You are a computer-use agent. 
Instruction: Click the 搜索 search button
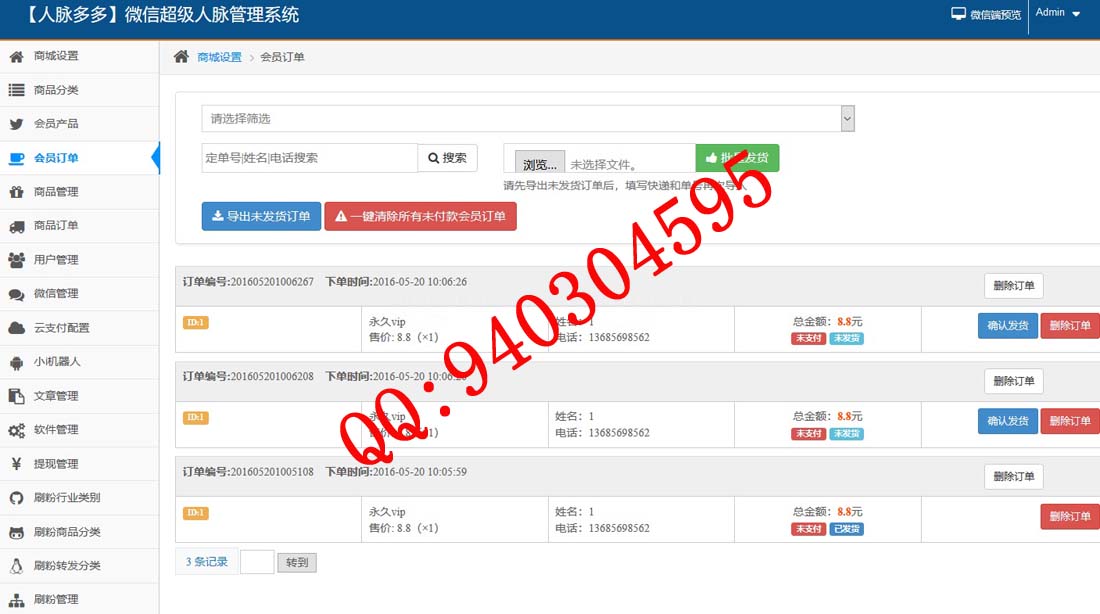click(447, 158)
